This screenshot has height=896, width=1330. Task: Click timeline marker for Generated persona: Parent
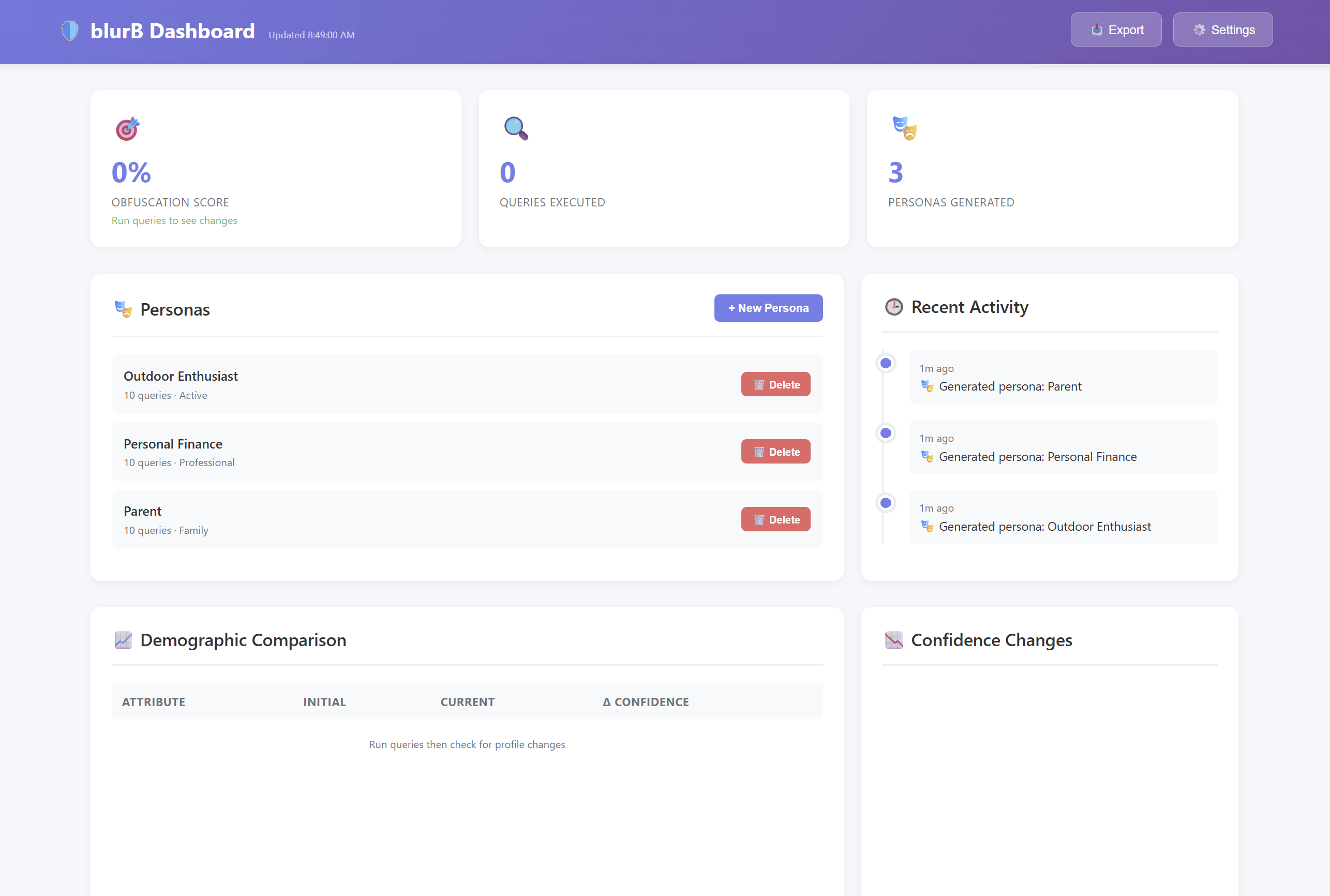click(886, 364)
